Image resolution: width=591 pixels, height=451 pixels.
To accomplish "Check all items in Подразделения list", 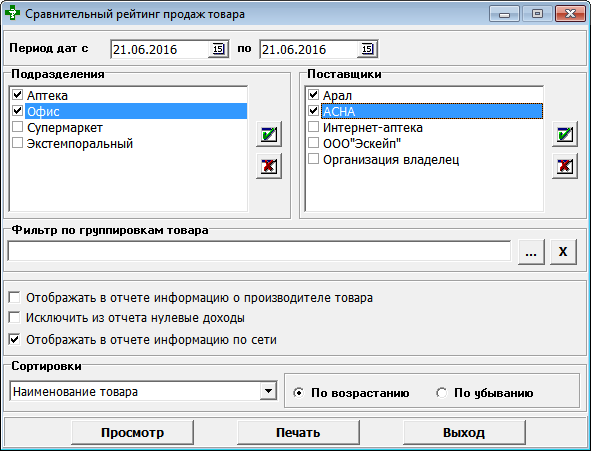I will 269,134.
